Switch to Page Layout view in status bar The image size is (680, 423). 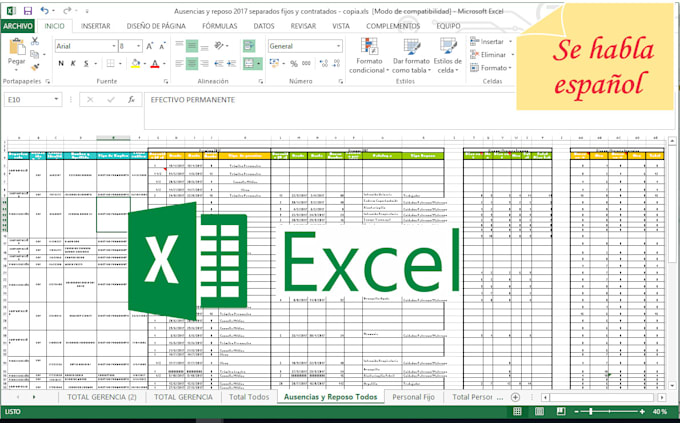pos(539,411)
